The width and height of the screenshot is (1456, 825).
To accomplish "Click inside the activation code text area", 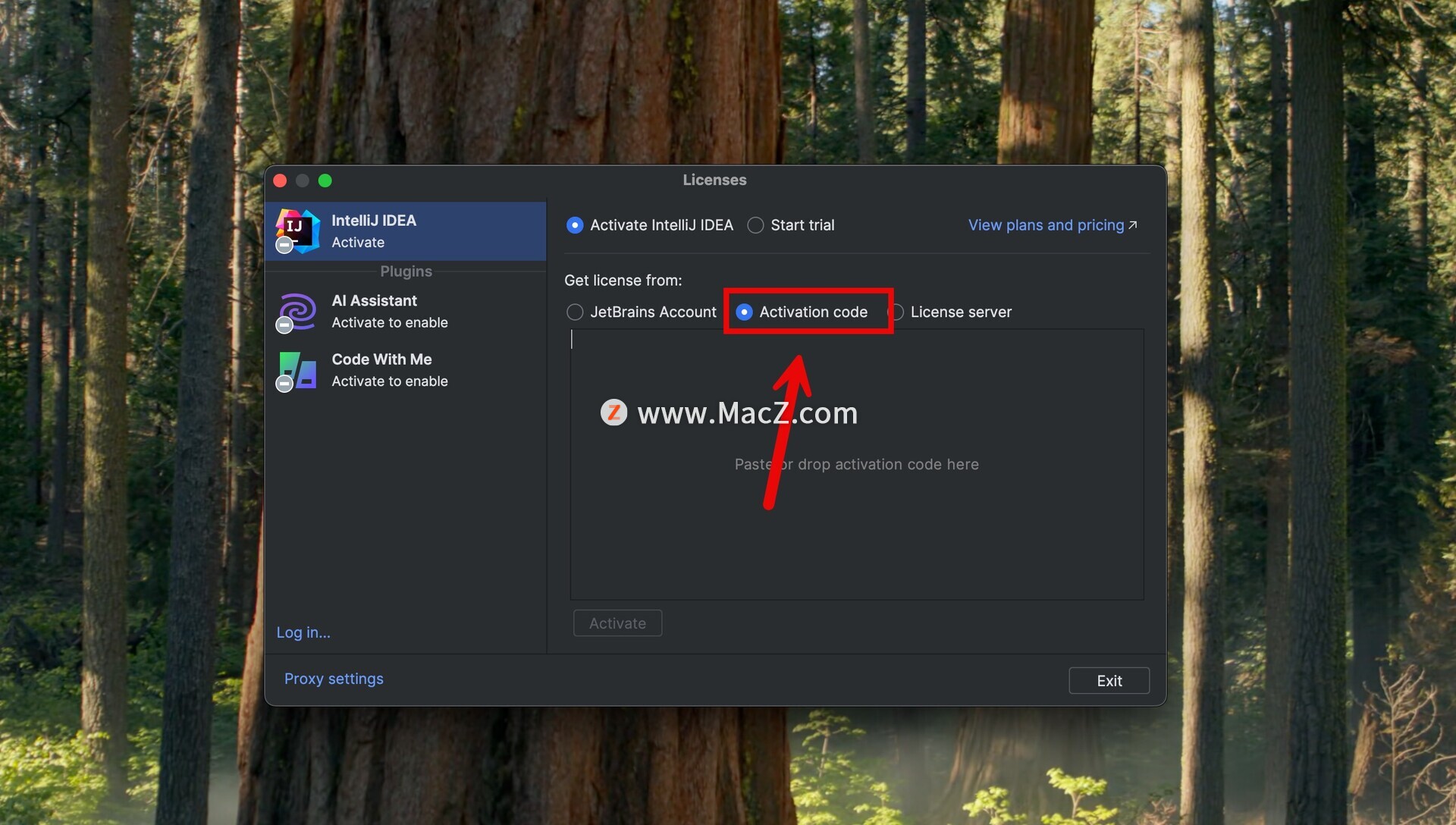I will point(857,464).
